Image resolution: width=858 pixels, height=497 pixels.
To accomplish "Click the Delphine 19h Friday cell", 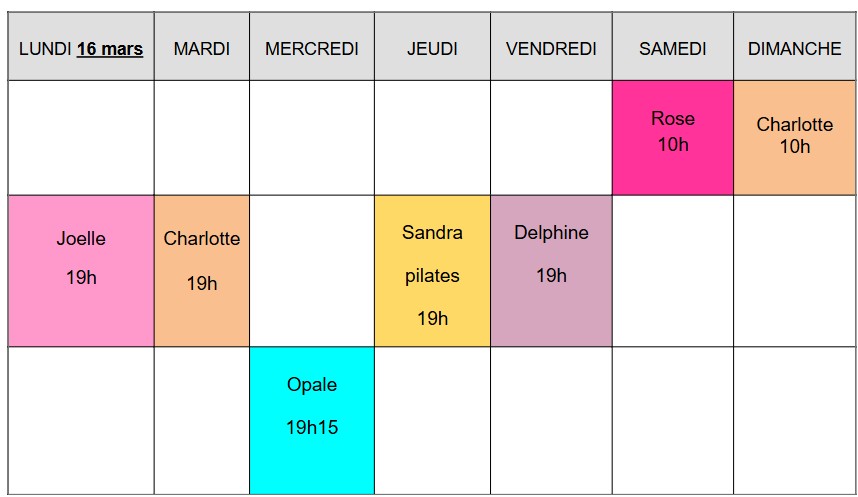I will coord(551,271).
